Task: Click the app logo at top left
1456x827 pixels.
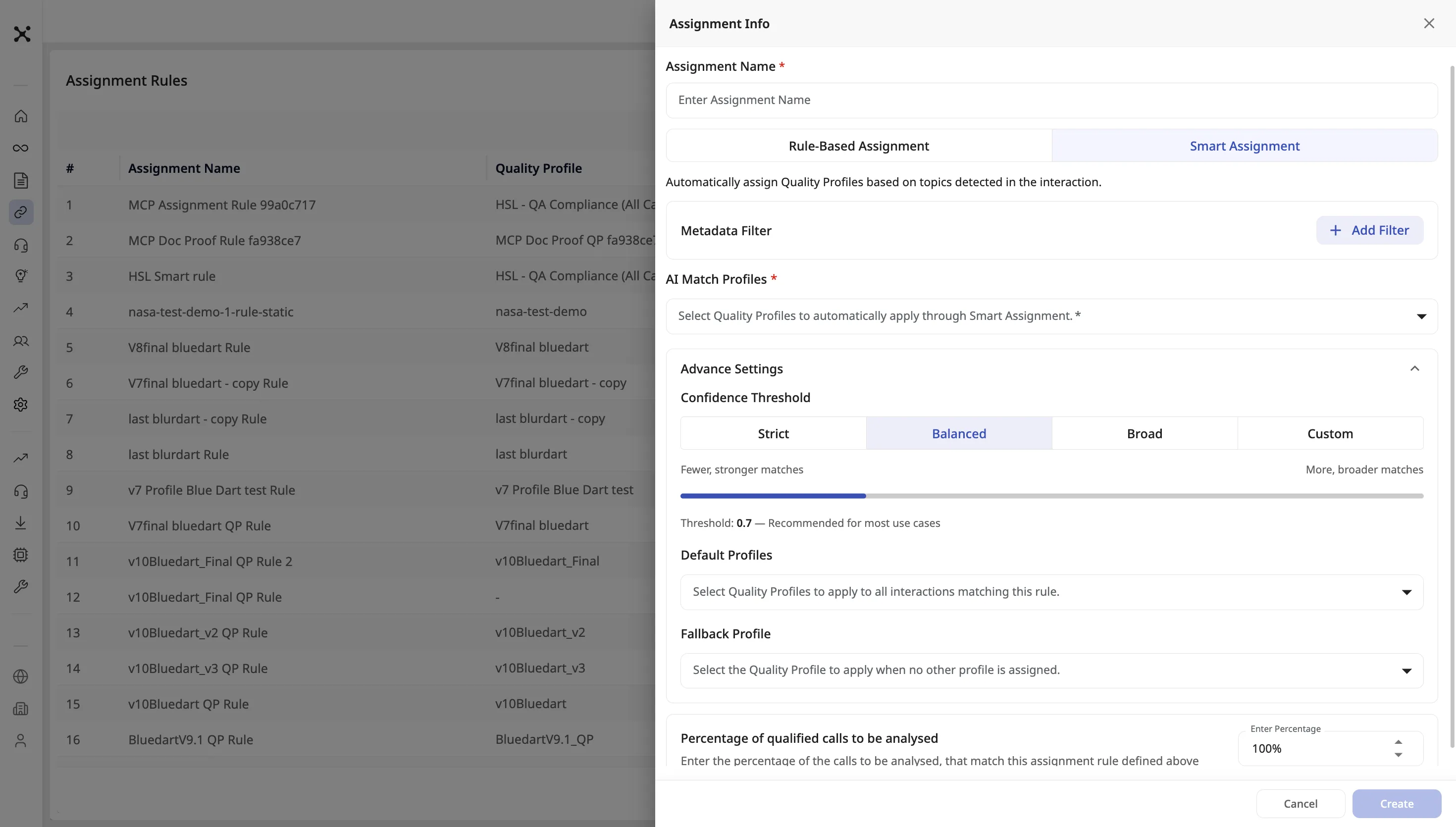Action: tap(22, 34)
